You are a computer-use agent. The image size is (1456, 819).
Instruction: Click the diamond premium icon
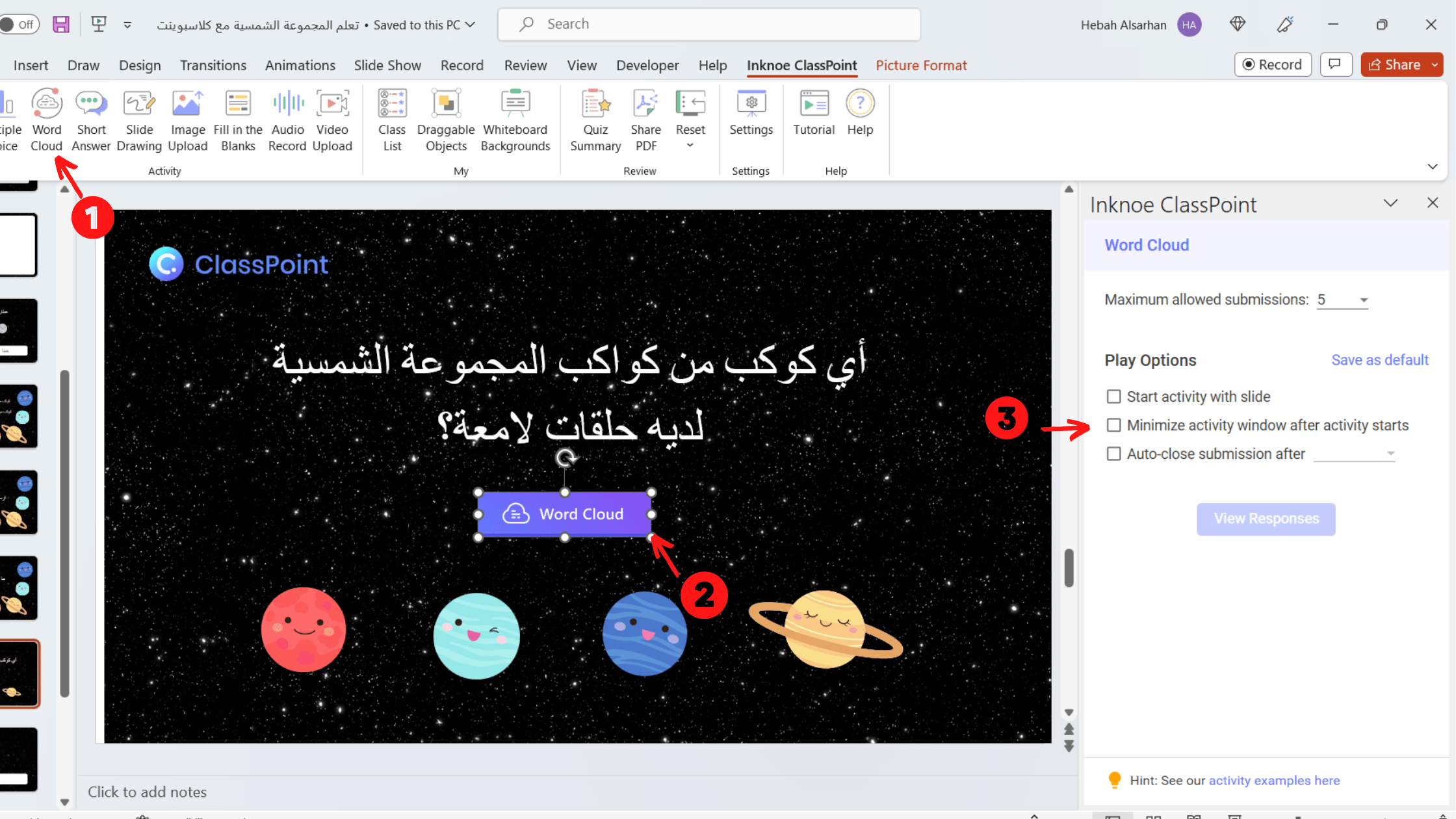(x=1238, y=25)
